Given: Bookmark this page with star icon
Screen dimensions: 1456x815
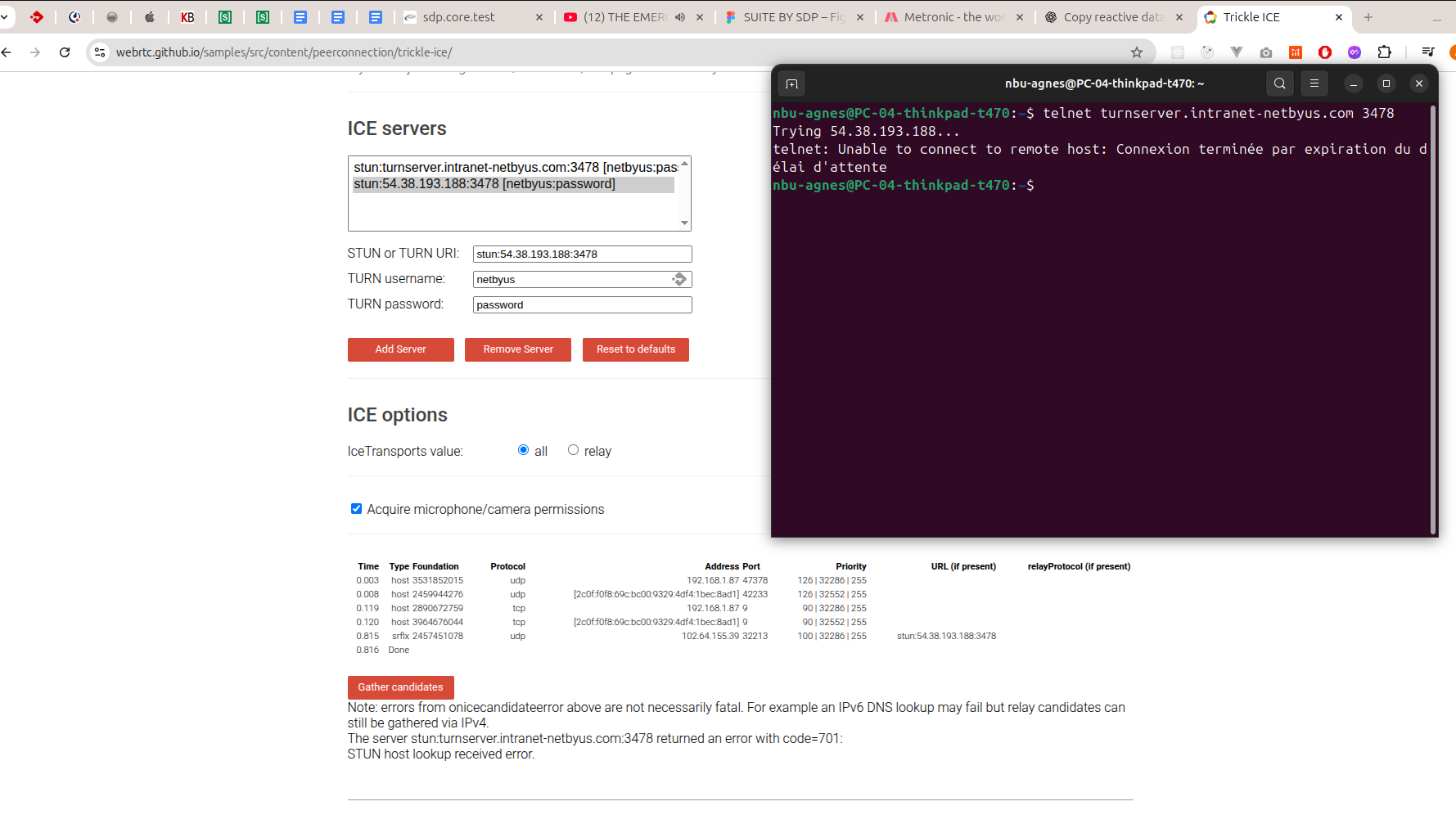Looking at the screenshot, I should click(x=1137, y=52).
